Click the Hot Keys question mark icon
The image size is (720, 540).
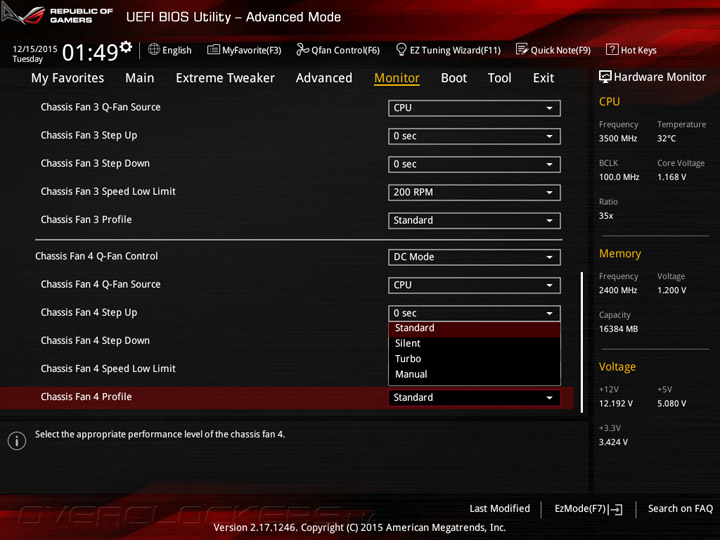(612, 49)
